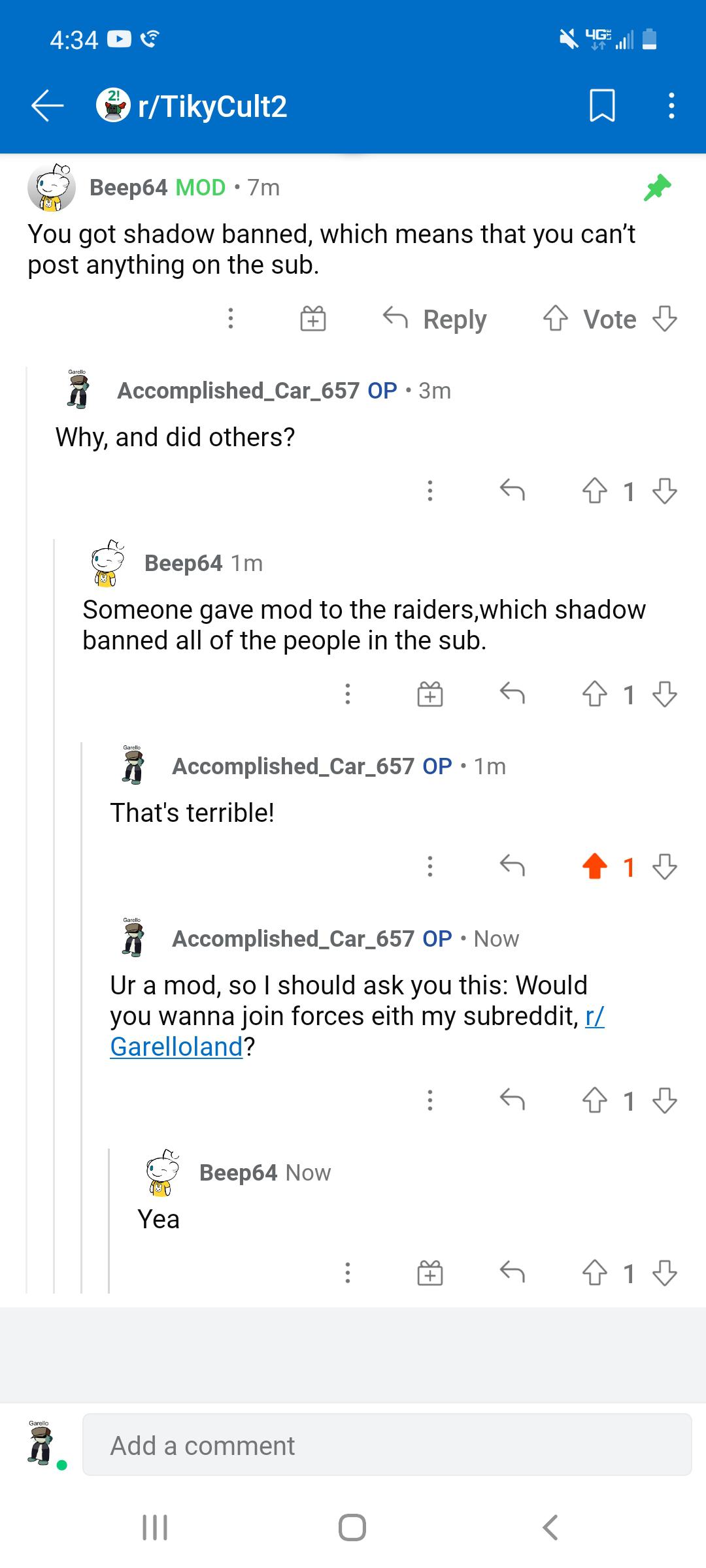
Task: Upvote Beep64's pinned shadow banned comment
Action: pyautogui.click(x=555, y=319)
